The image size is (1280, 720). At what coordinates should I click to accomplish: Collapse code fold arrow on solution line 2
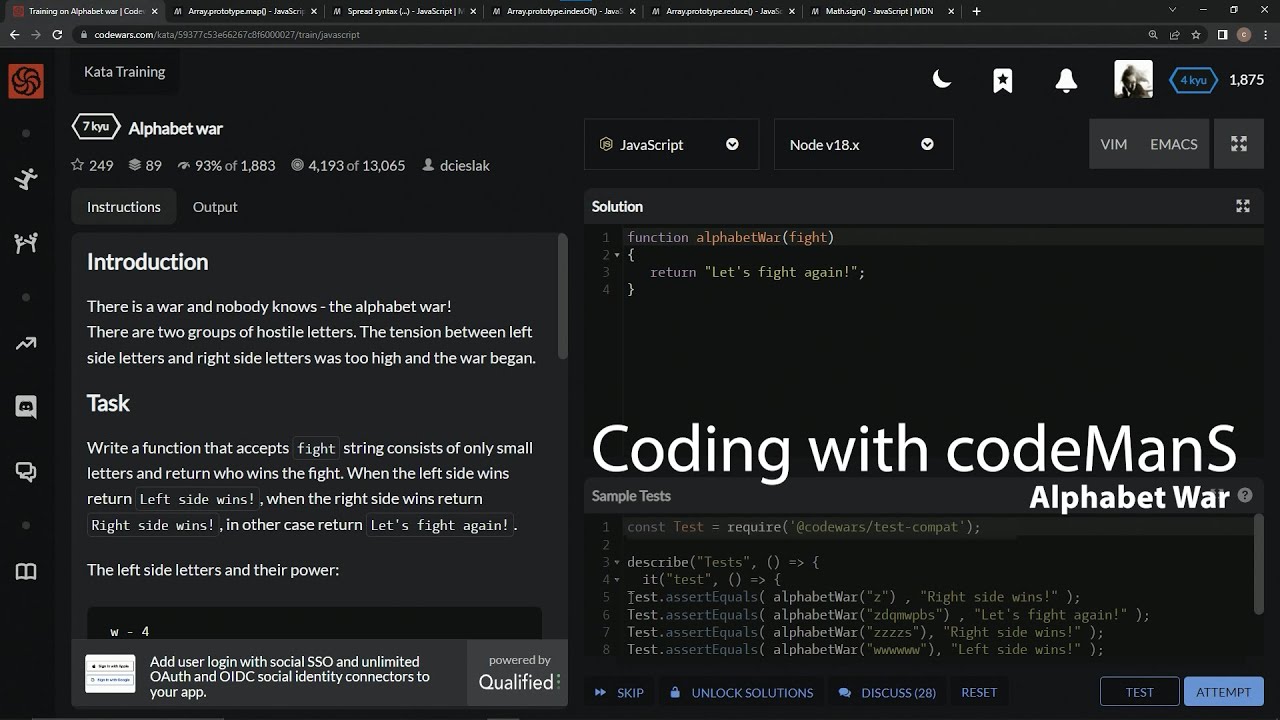[616, 255]
